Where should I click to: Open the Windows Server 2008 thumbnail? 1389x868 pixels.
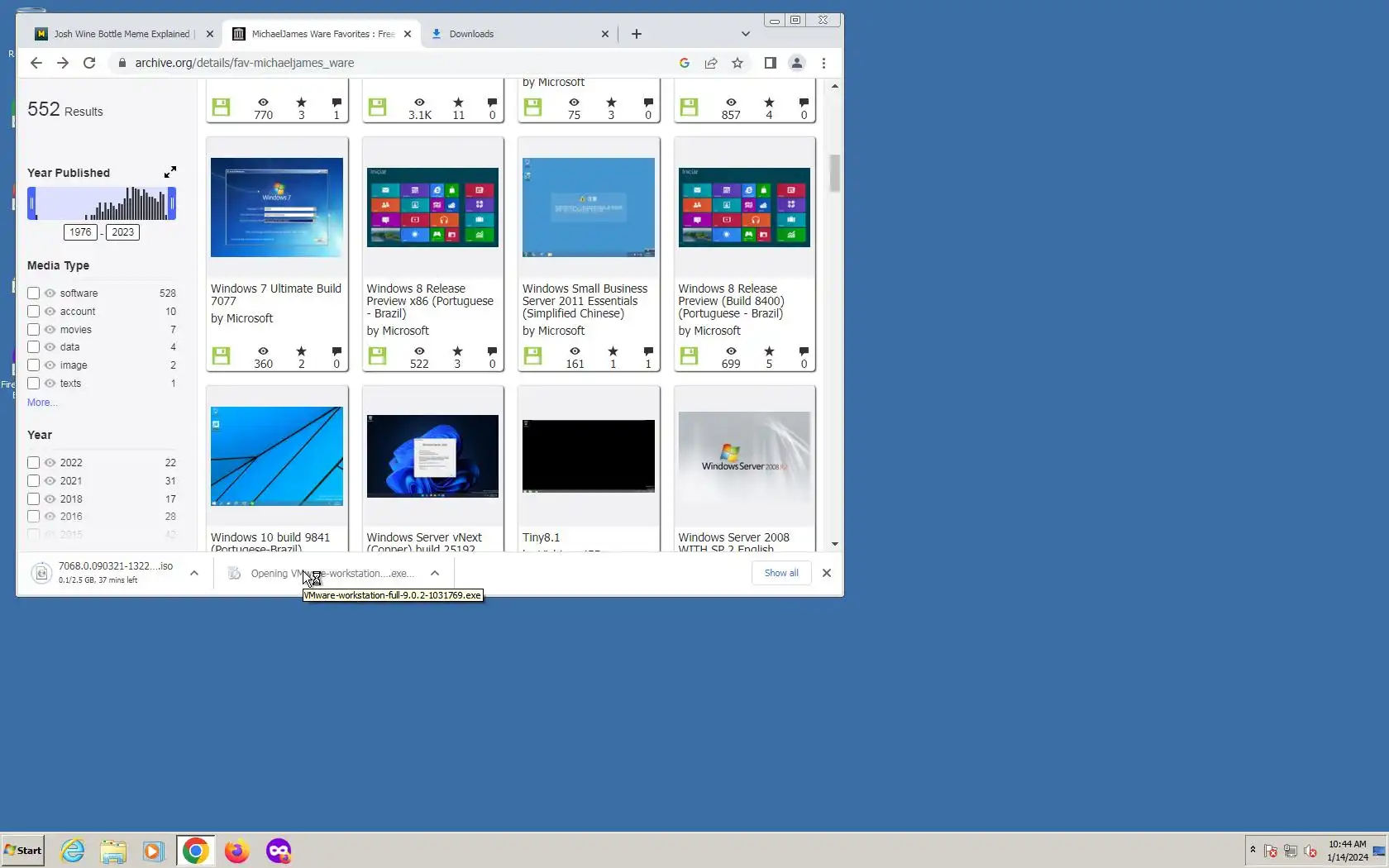point(744,456)
